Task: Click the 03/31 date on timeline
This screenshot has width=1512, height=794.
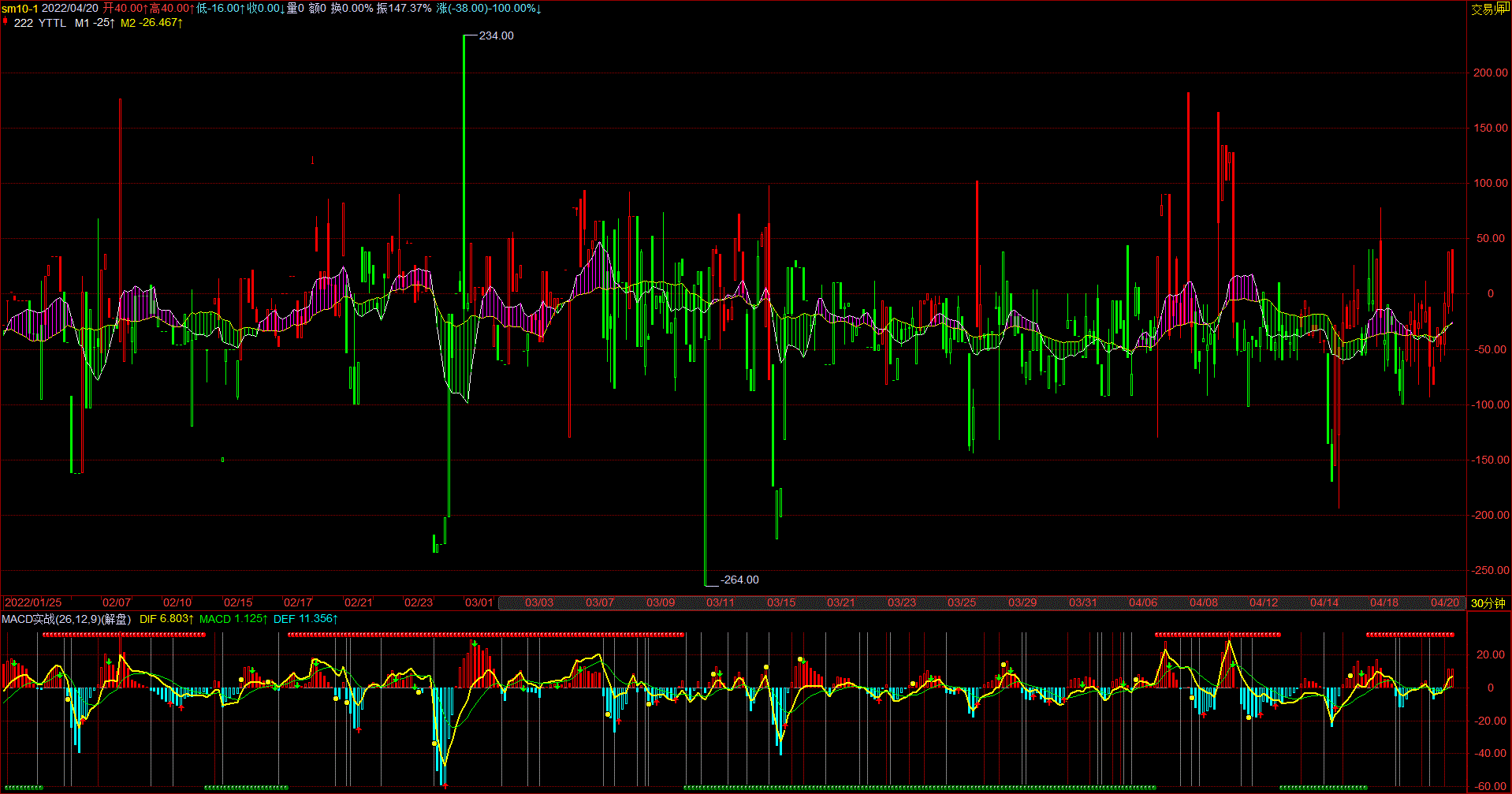Action: click(x=1083, y=602)
